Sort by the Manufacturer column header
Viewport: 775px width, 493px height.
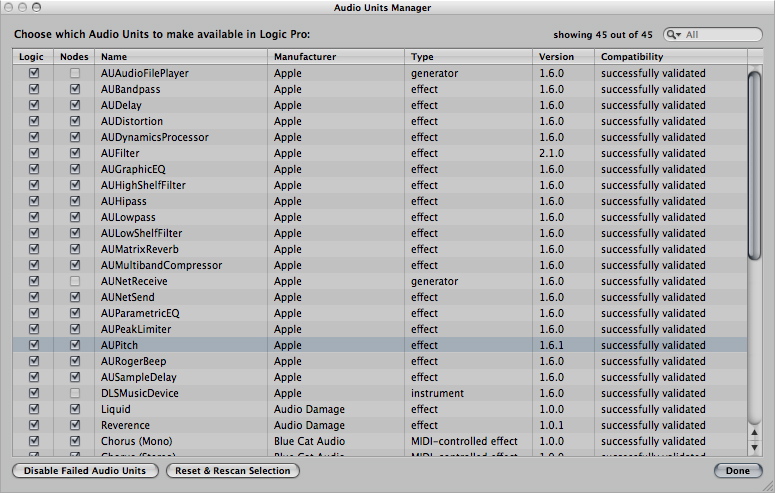point(336,57)
